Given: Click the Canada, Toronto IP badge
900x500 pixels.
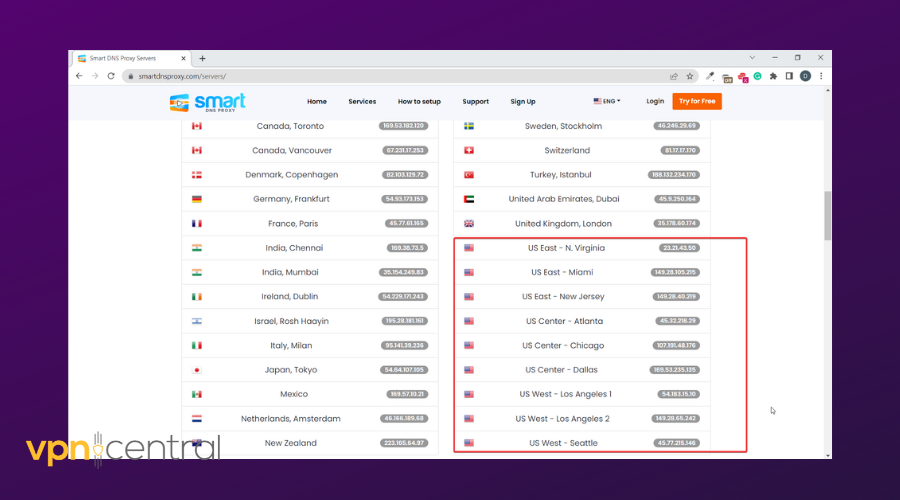Looking at the screenshot, I should tap(404, 126).
